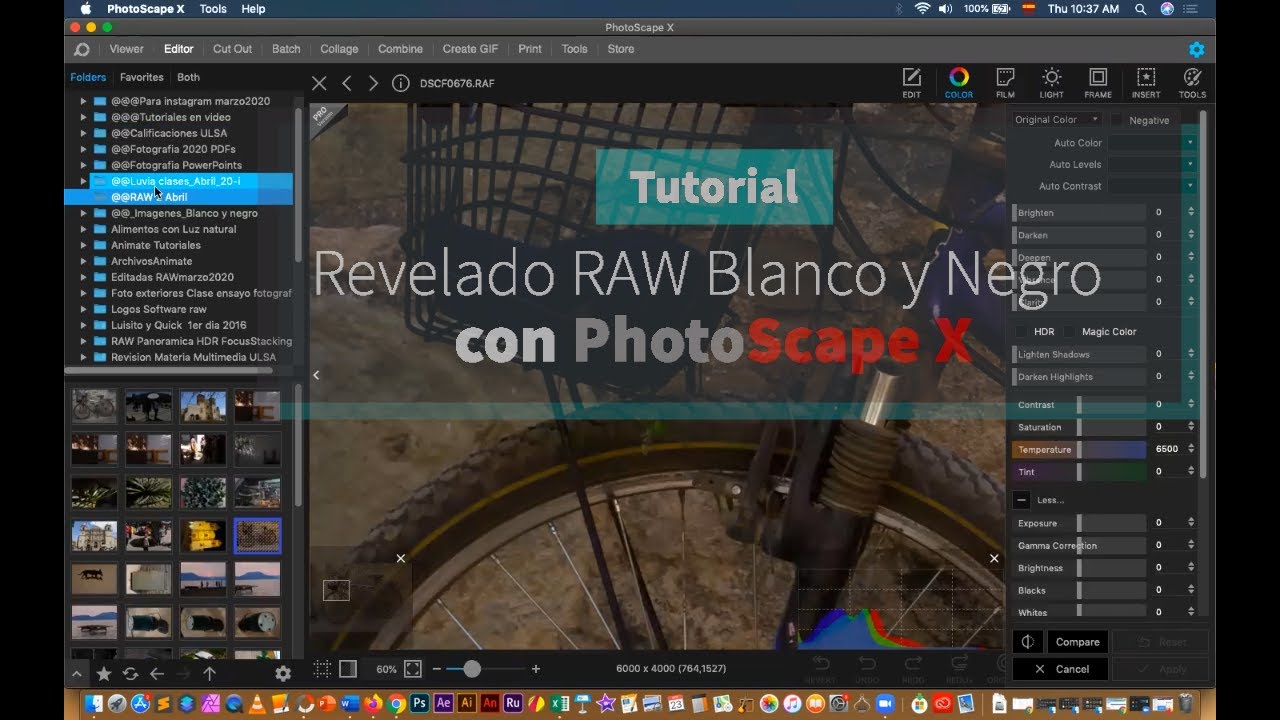Click the favorites star under the thumbnails

click(x=104, y=674)
